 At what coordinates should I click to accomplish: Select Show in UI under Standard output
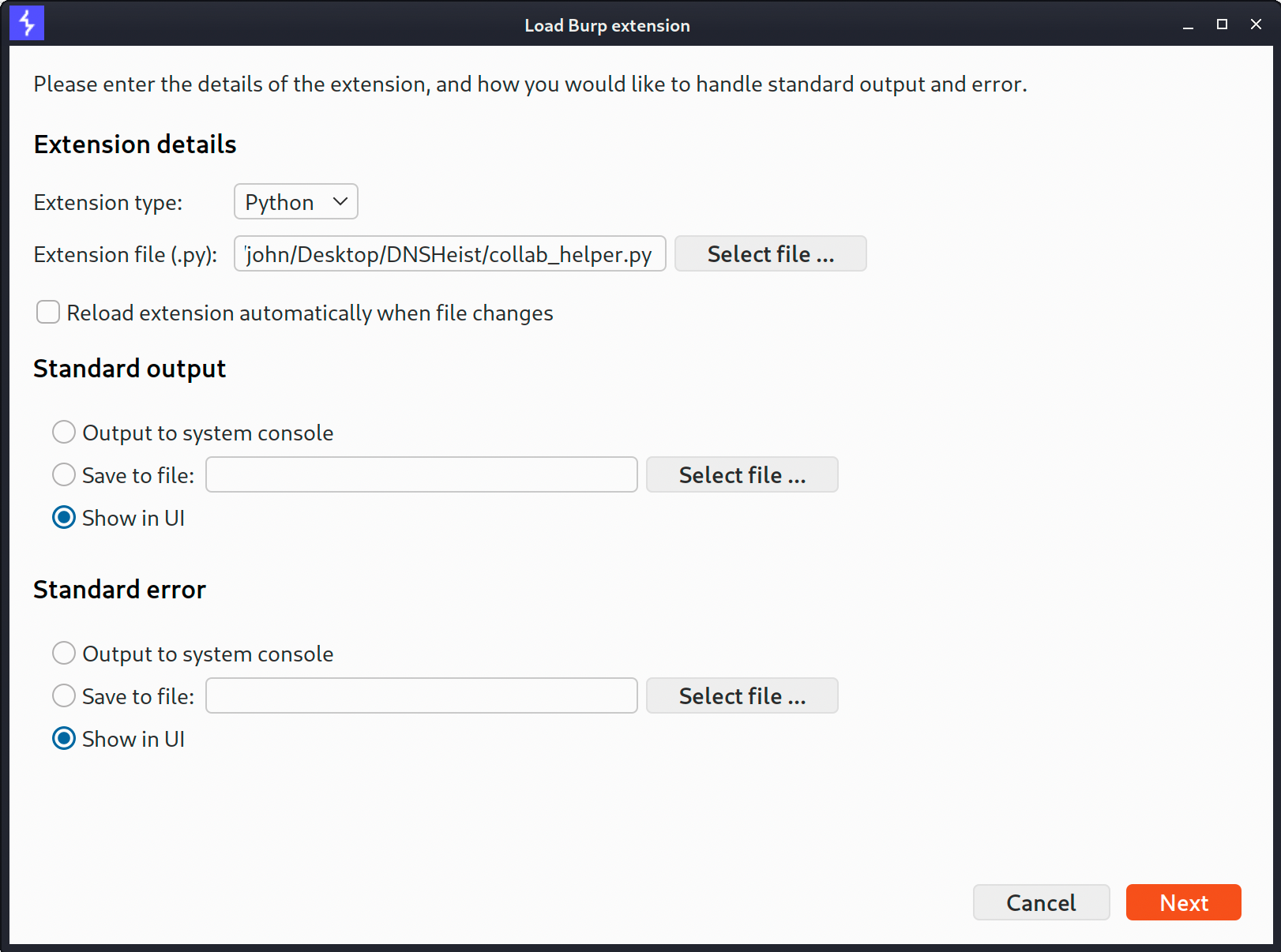tap(64, 517)
